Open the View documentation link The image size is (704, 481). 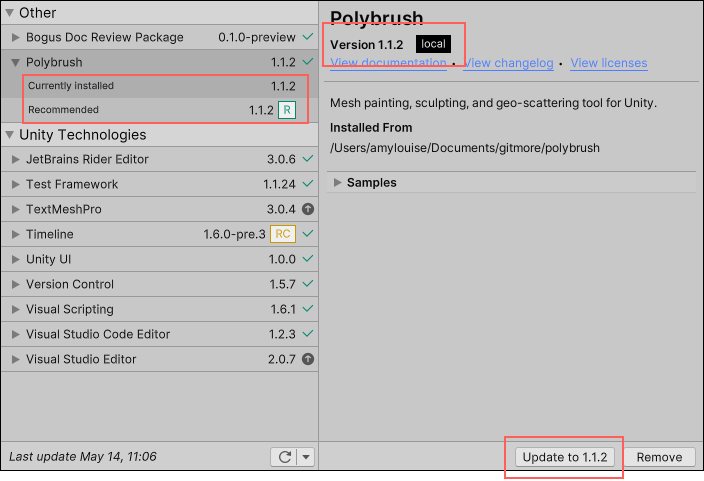click(x=388, y=63)
